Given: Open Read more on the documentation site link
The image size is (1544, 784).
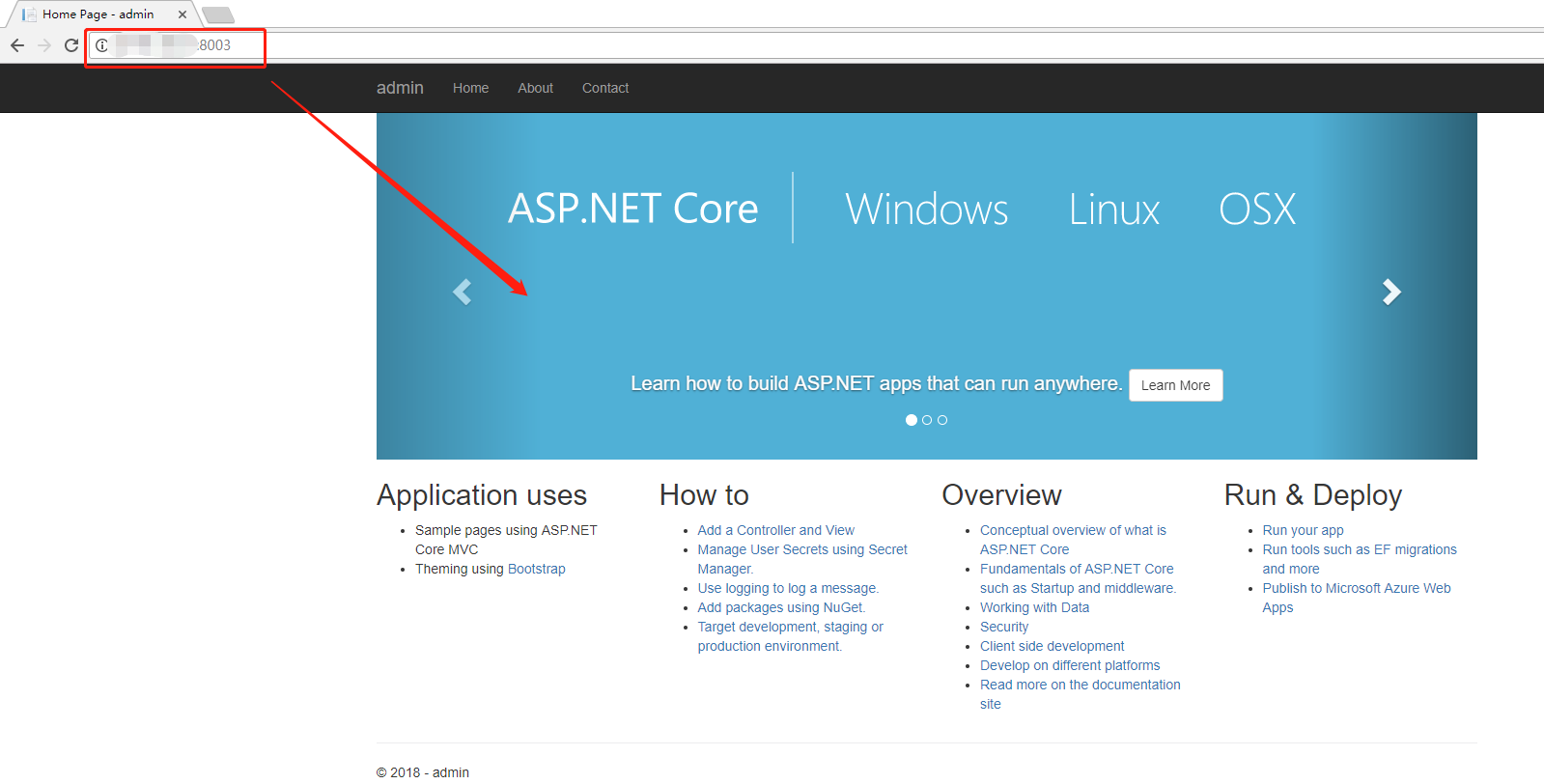Looking at the screenshot, I should coord(1080,694).
